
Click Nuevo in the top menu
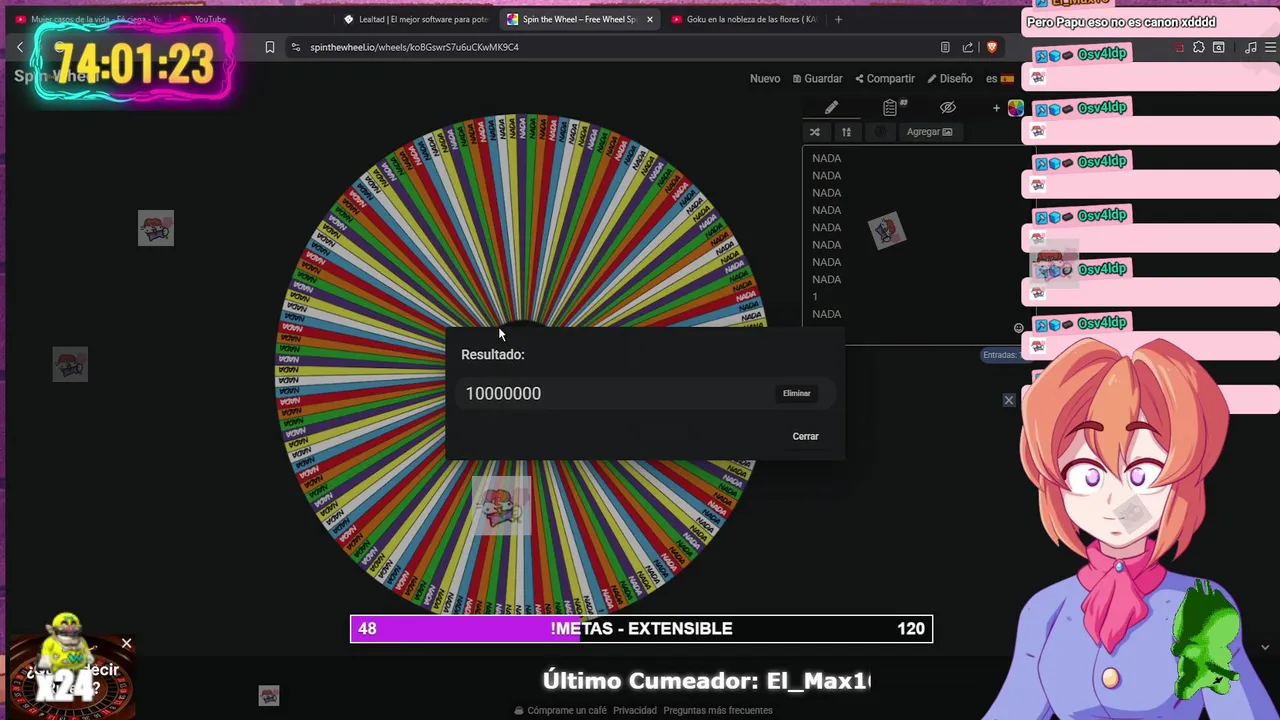pos(765,78)
